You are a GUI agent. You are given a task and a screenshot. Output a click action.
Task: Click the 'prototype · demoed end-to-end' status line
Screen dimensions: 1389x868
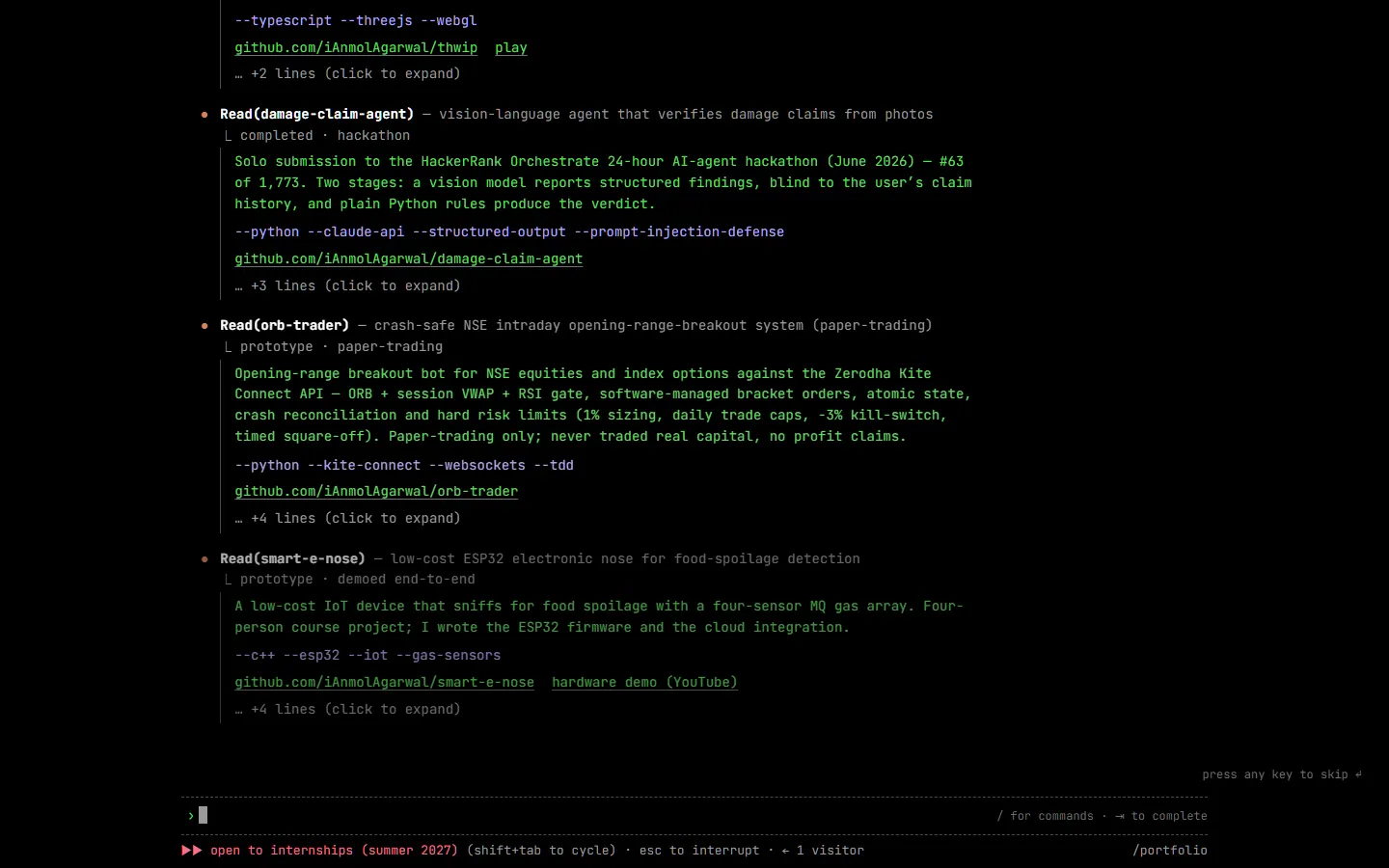(x=358, y=579)
